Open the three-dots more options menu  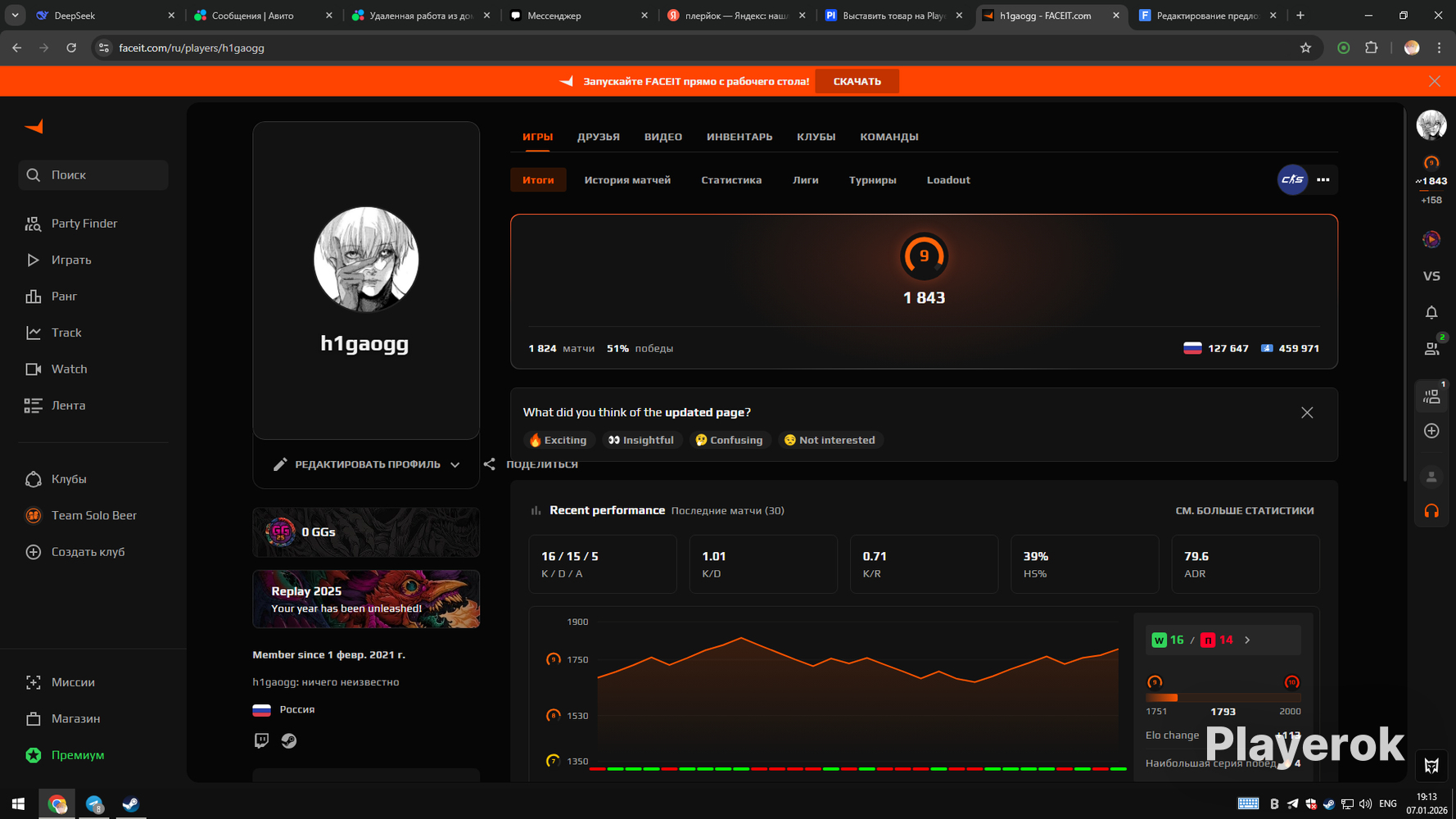point(1323,180)
